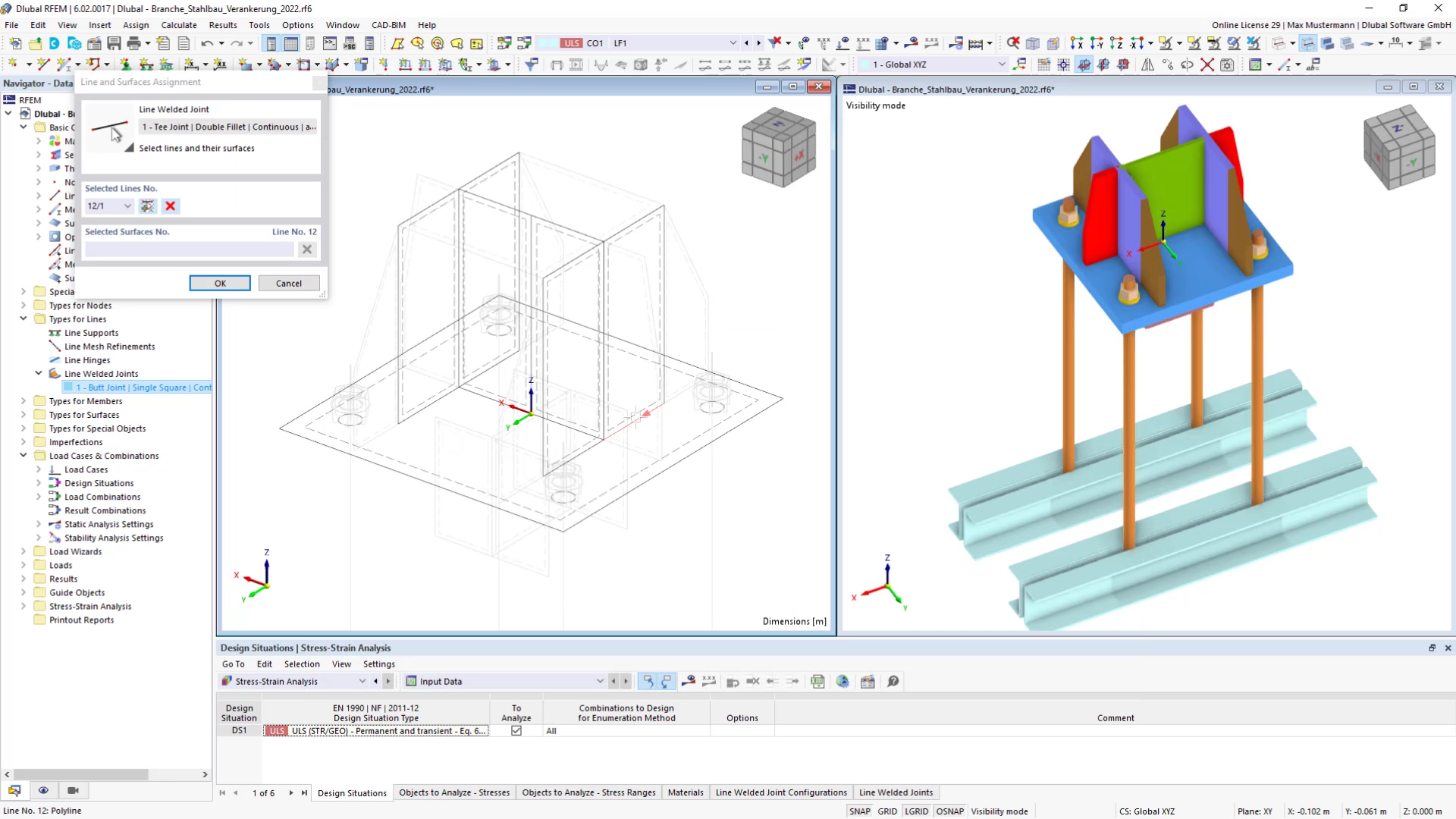
Task: Open the Calculate menu
Action: 180,25
